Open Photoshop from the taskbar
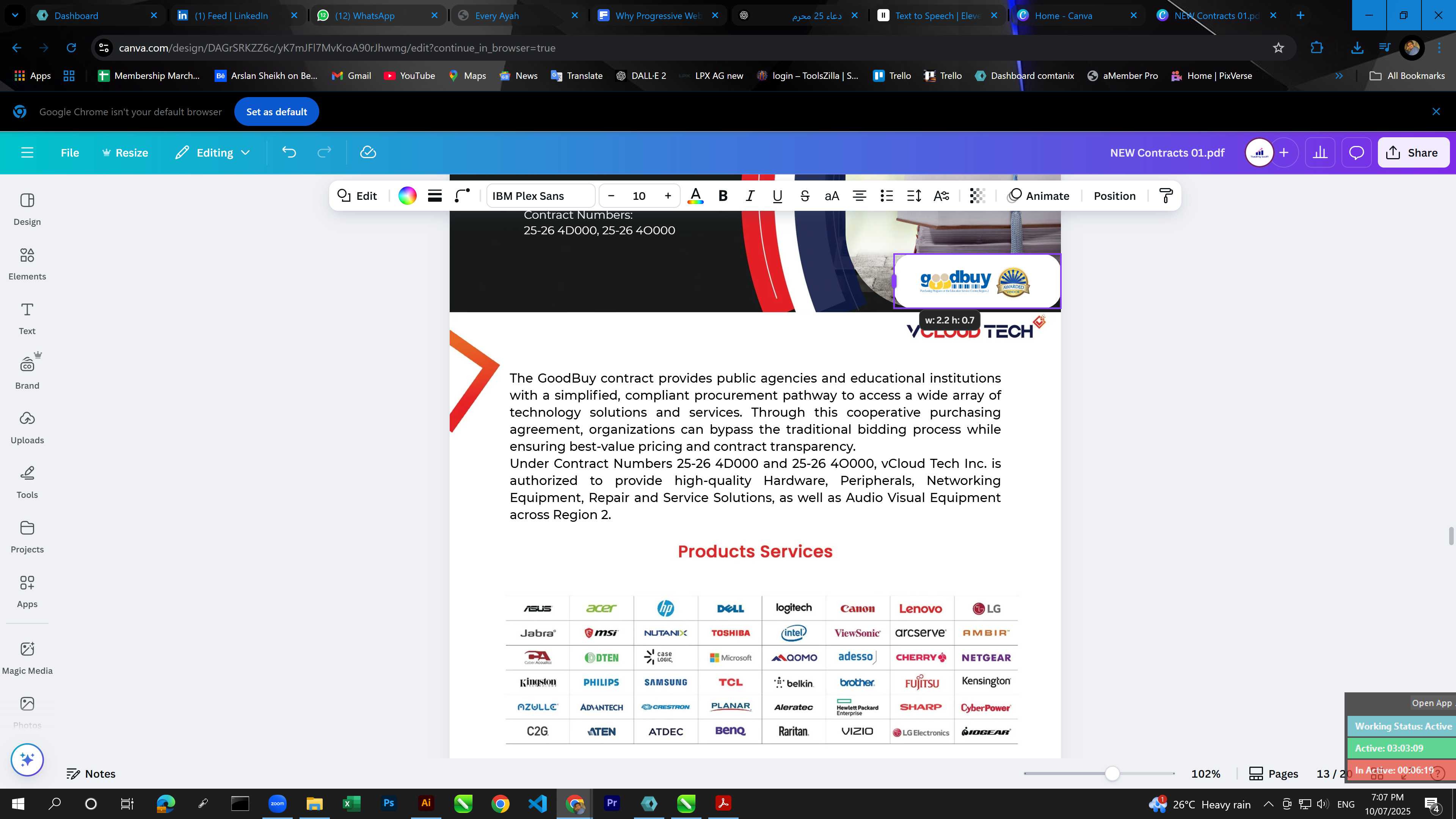 pyautogui.click(x=388, y=804)
